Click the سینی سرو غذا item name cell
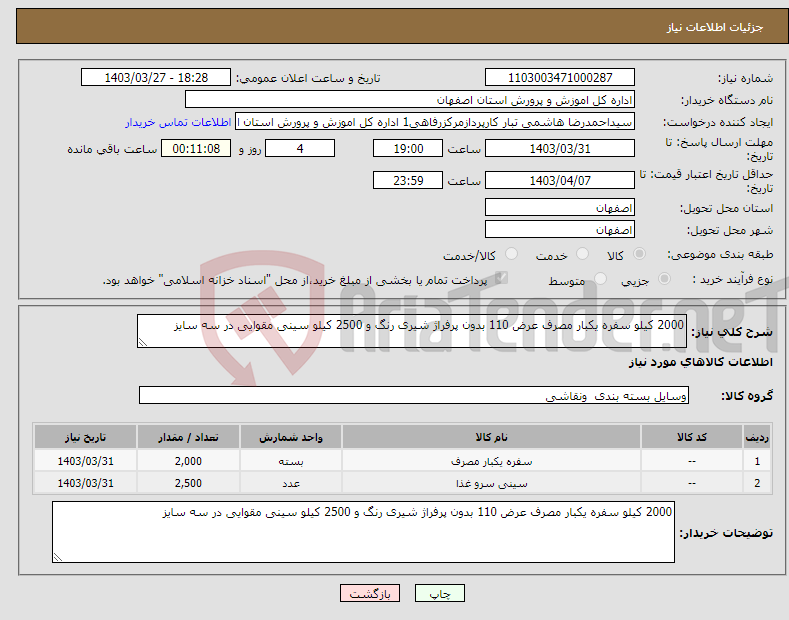The image size is (789, 620). [491, 483]
